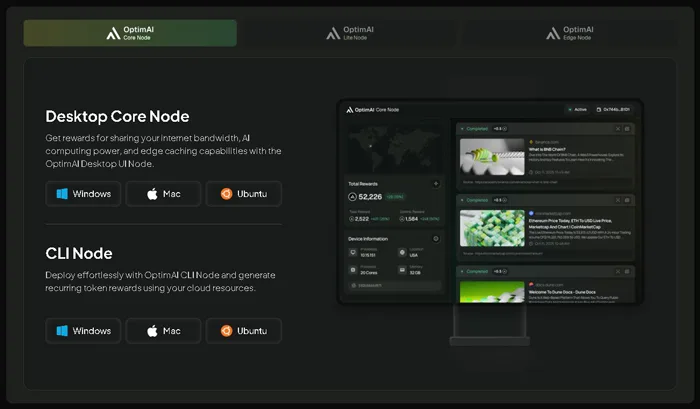Click the 52,226 total rewards value
700x409 pixels.
click(x=370, y=197)
